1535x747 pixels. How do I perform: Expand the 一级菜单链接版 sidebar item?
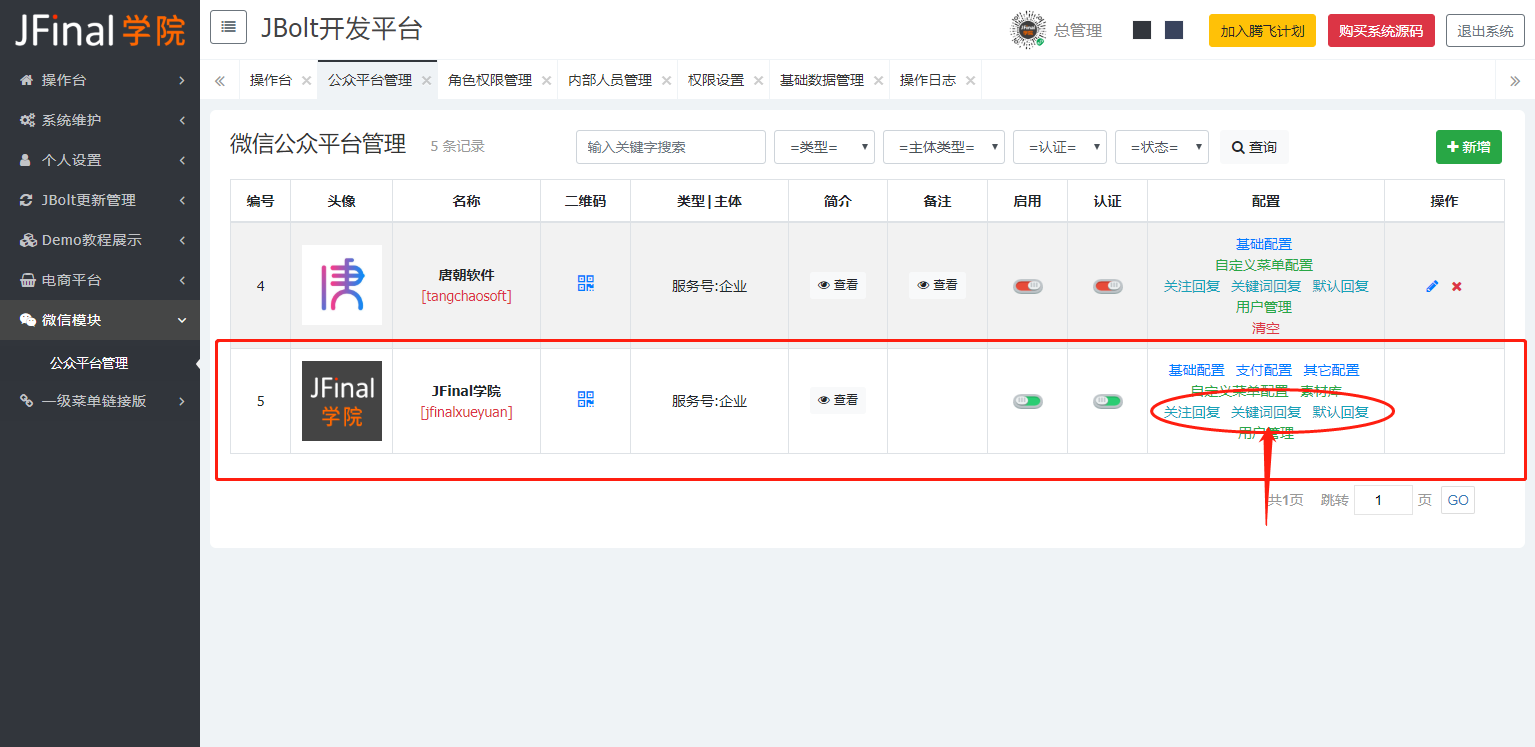tap(100, 401)
